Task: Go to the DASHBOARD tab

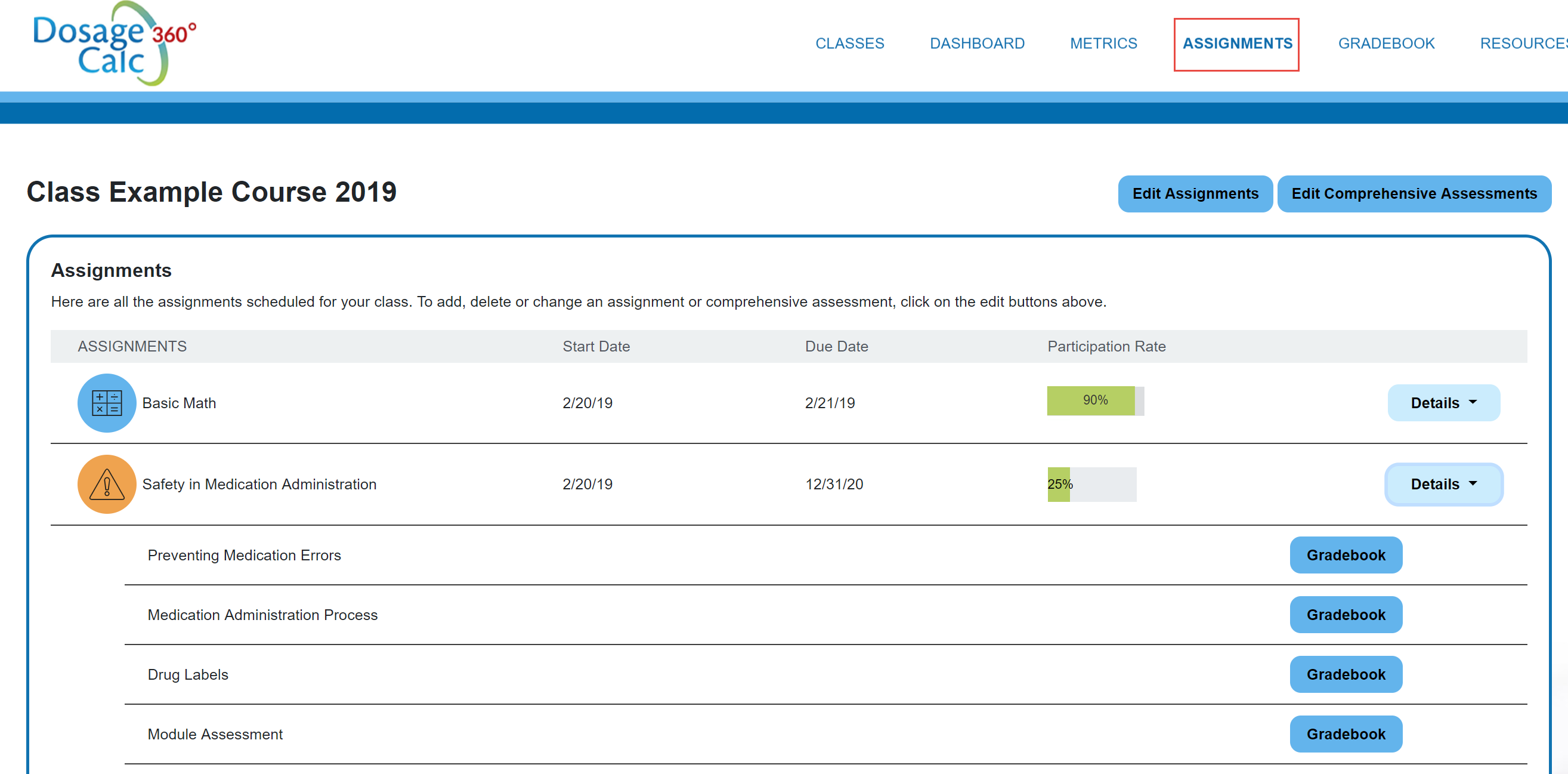Action: pos(977,44)
